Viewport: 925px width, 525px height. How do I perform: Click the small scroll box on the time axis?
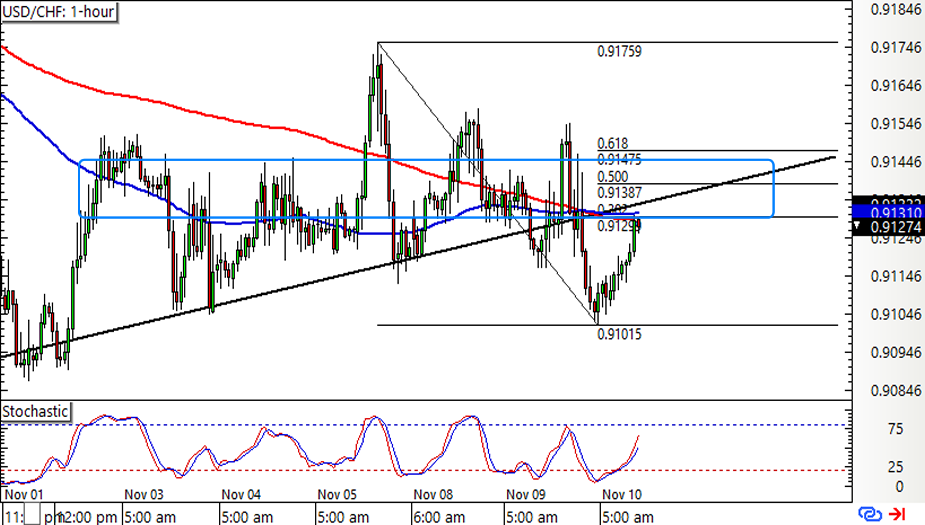click(34, 517)
